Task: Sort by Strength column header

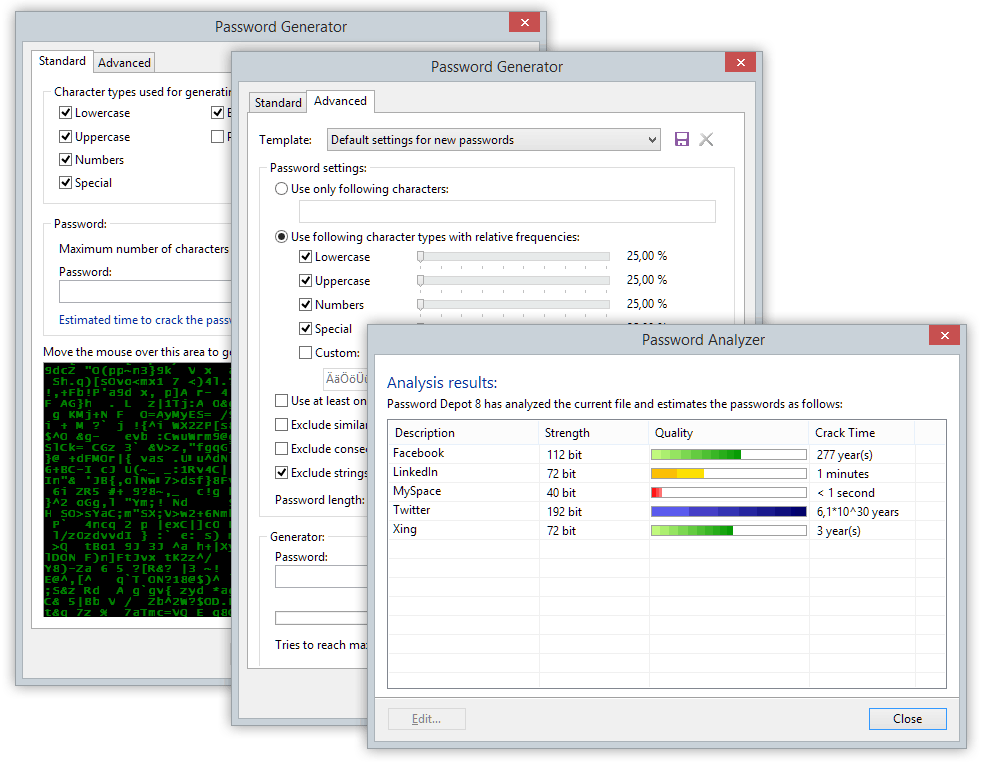Action: click(x=594, y=433)
